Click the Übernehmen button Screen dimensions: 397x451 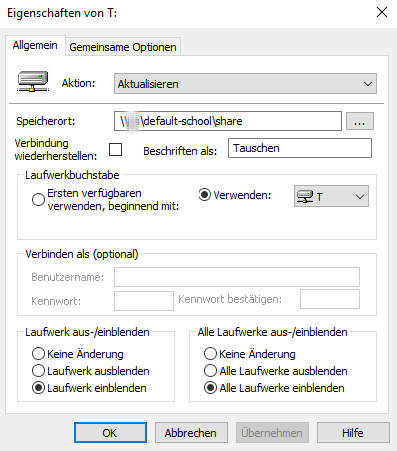(272, 433)
